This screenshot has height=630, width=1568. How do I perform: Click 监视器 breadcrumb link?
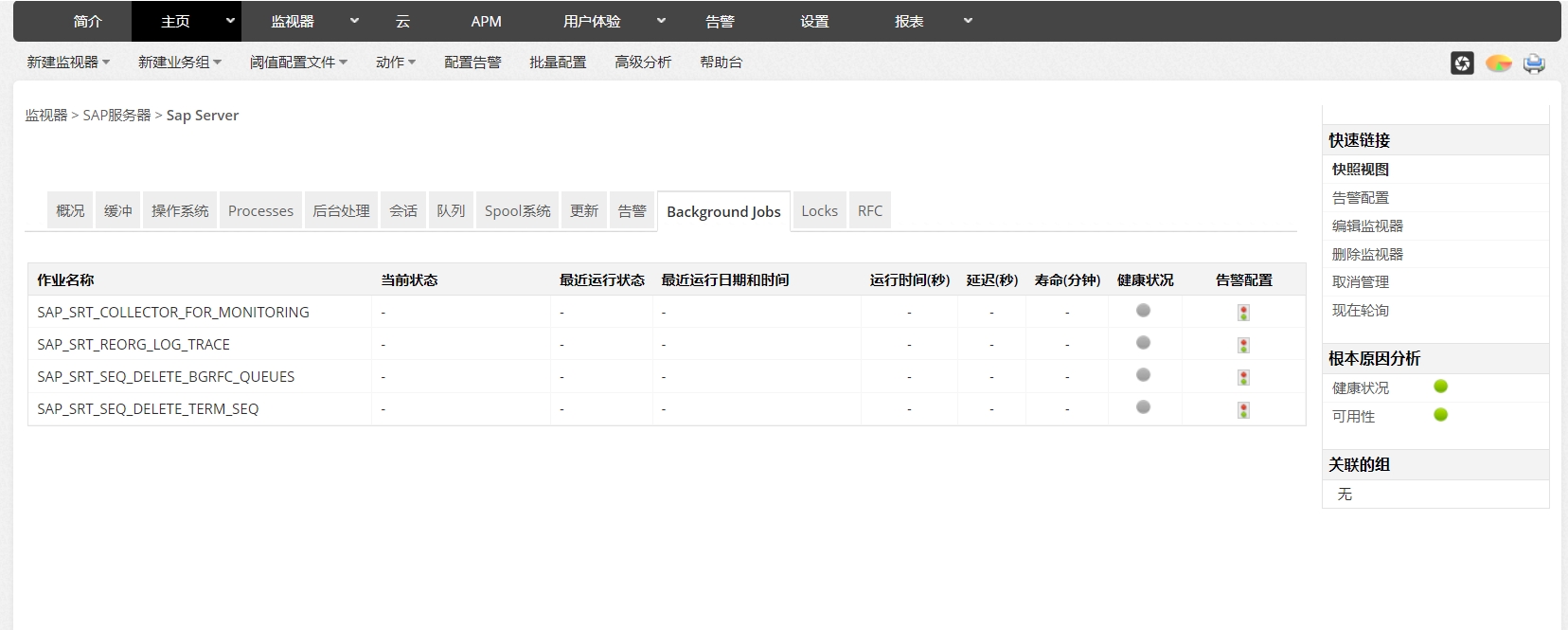pos(46,115)
